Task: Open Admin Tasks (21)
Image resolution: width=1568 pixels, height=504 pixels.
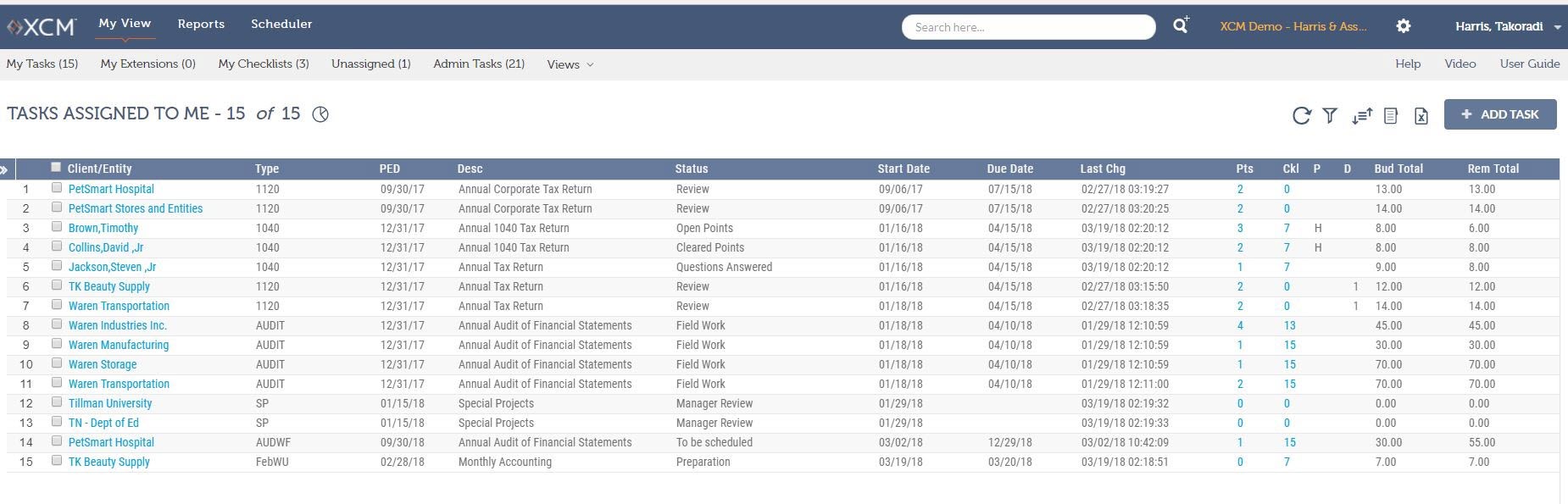Action: (x=479, y=64)
